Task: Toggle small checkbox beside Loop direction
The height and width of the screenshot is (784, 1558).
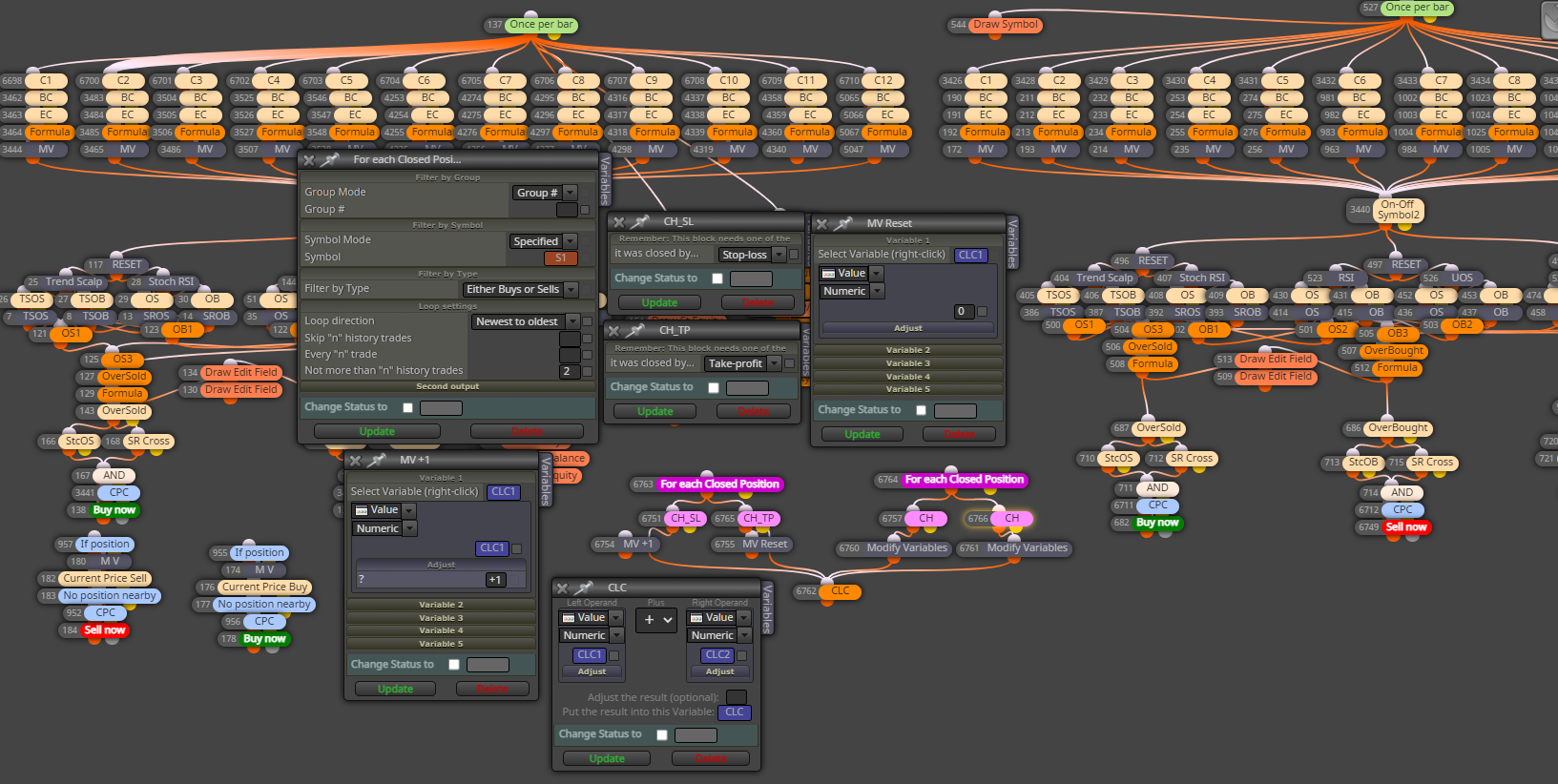Action: 588,321
